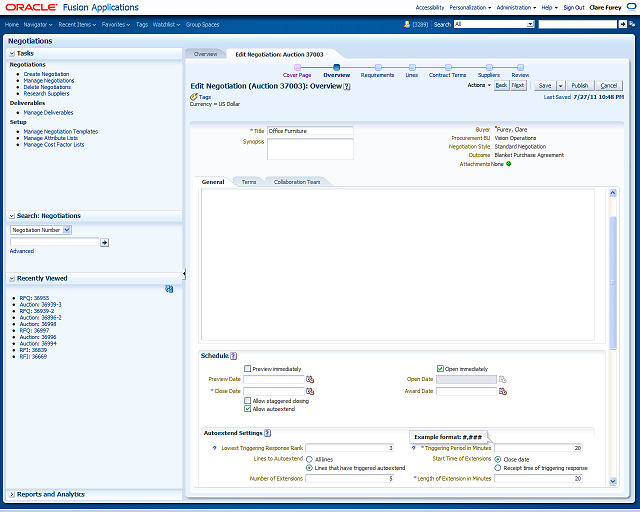
Task: Switch to the Overview page tab
Action: (x=205, y=54)
